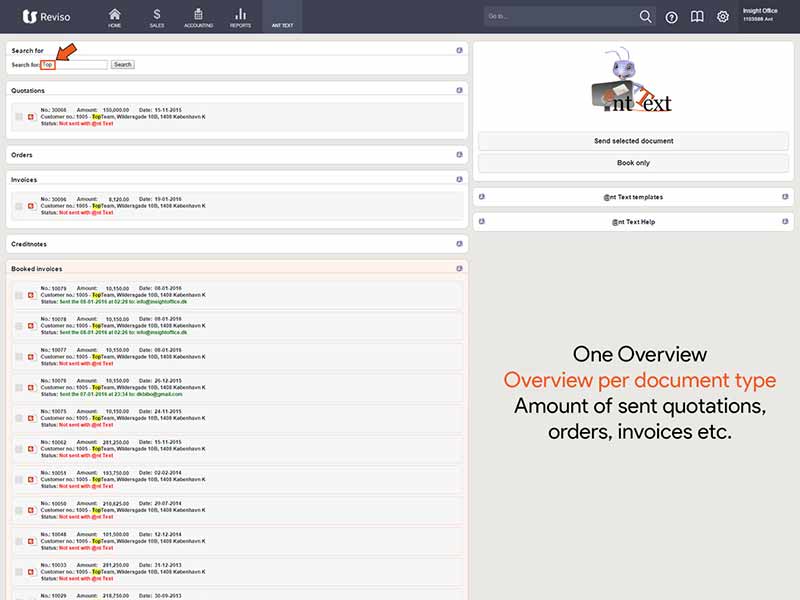Select the checkbox for invoice No. 30096
The height and width of the screenshot is (600, 800).
coord(19,206)
